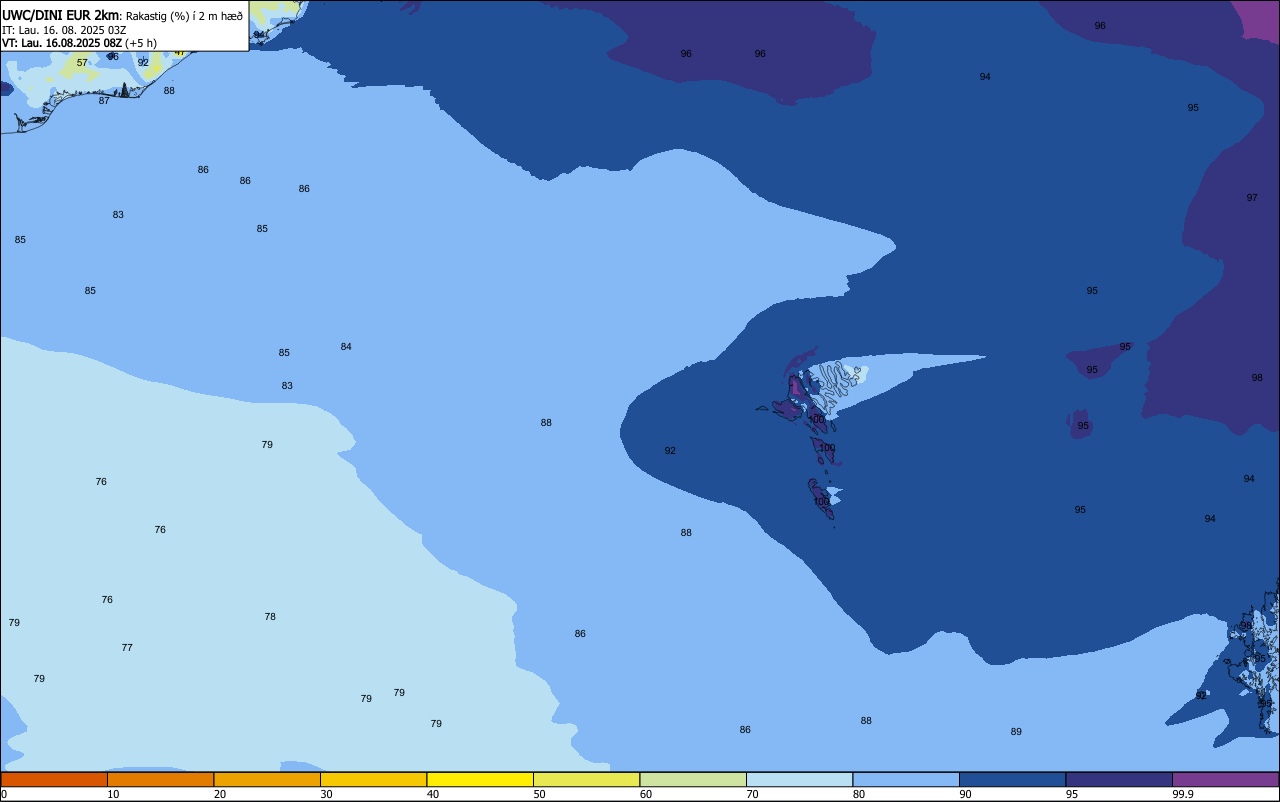This screenshot has width=1280, height=802.
Task: Click the humidity value 87 near the coast
Action: (x=104, y=101)
